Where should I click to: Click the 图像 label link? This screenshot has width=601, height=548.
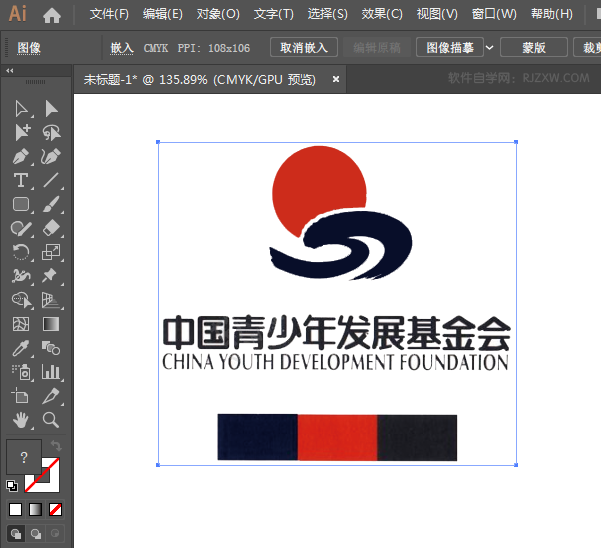tap(29, 48)
